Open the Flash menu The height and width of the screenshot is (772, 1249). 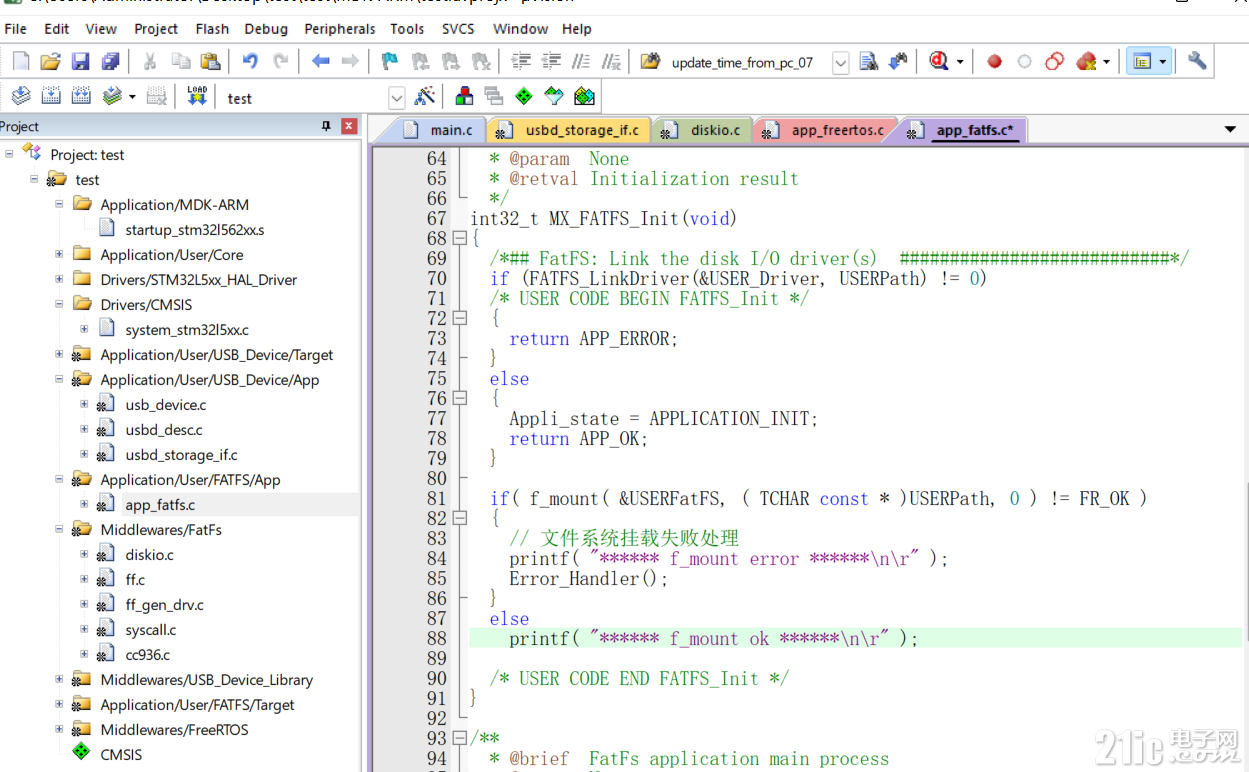pyautogui.click(x=212, y=29)
